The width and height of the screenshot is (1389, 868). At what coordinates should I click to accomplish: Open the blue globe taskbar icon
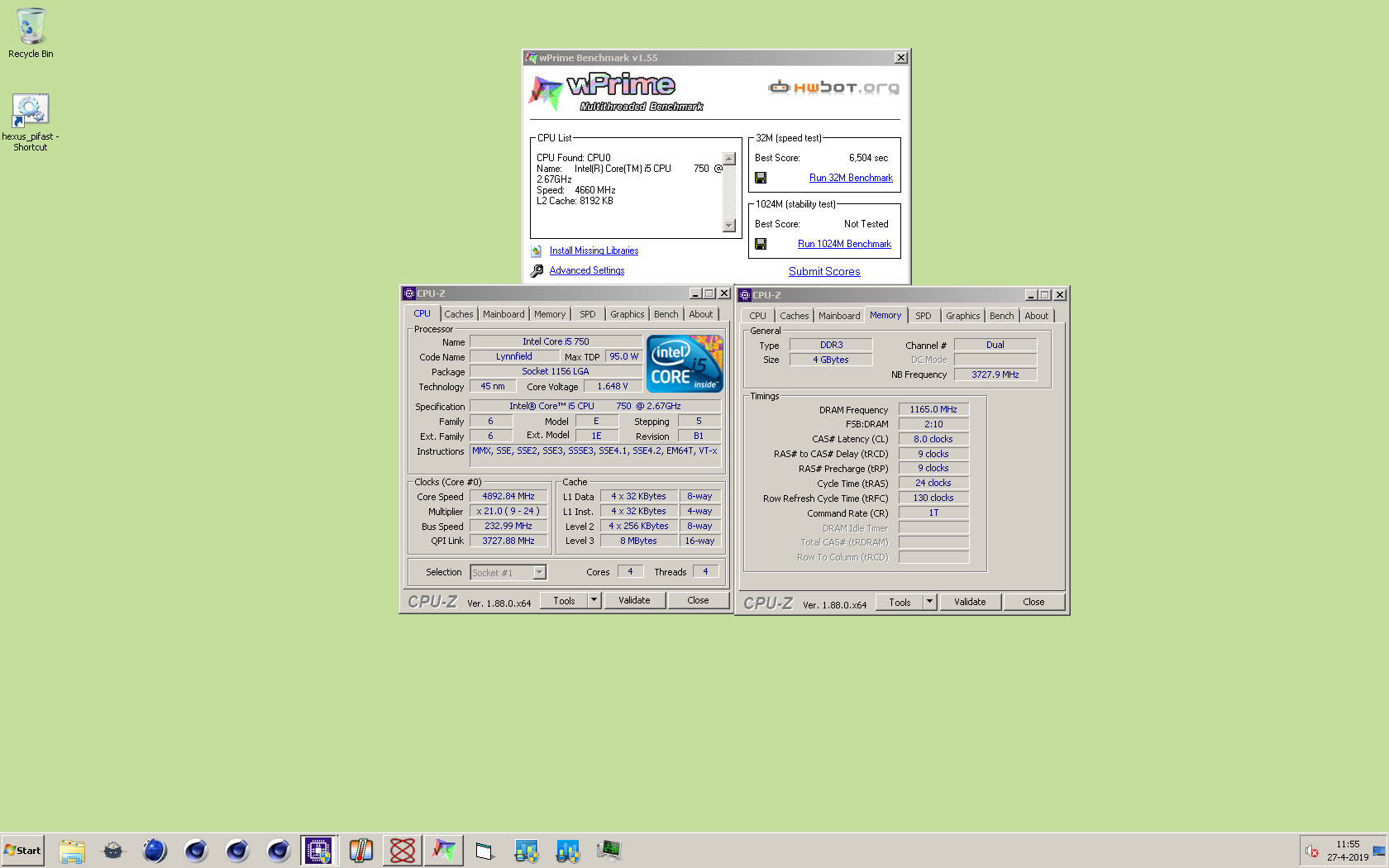click(155, 851)
